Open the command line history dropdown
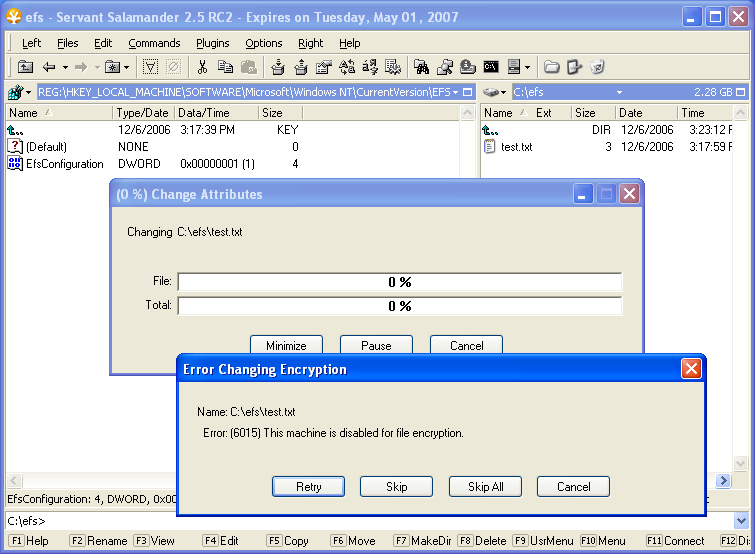Viewport: 755px width, 554px height. pyautogui.click(x=741, y=520)
